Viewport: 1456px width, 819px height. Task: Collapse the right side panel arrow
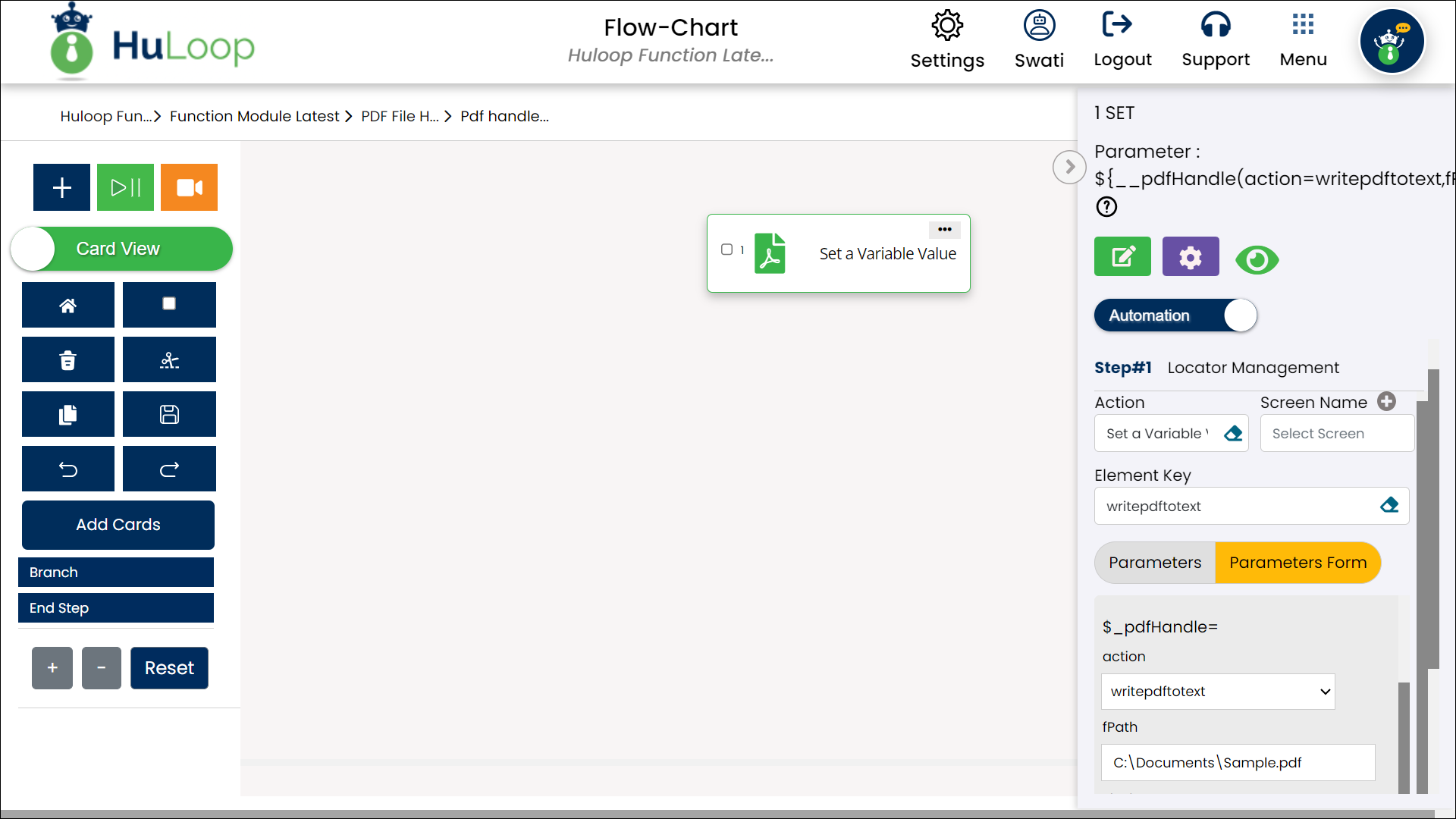click(x=1069, y=167)
